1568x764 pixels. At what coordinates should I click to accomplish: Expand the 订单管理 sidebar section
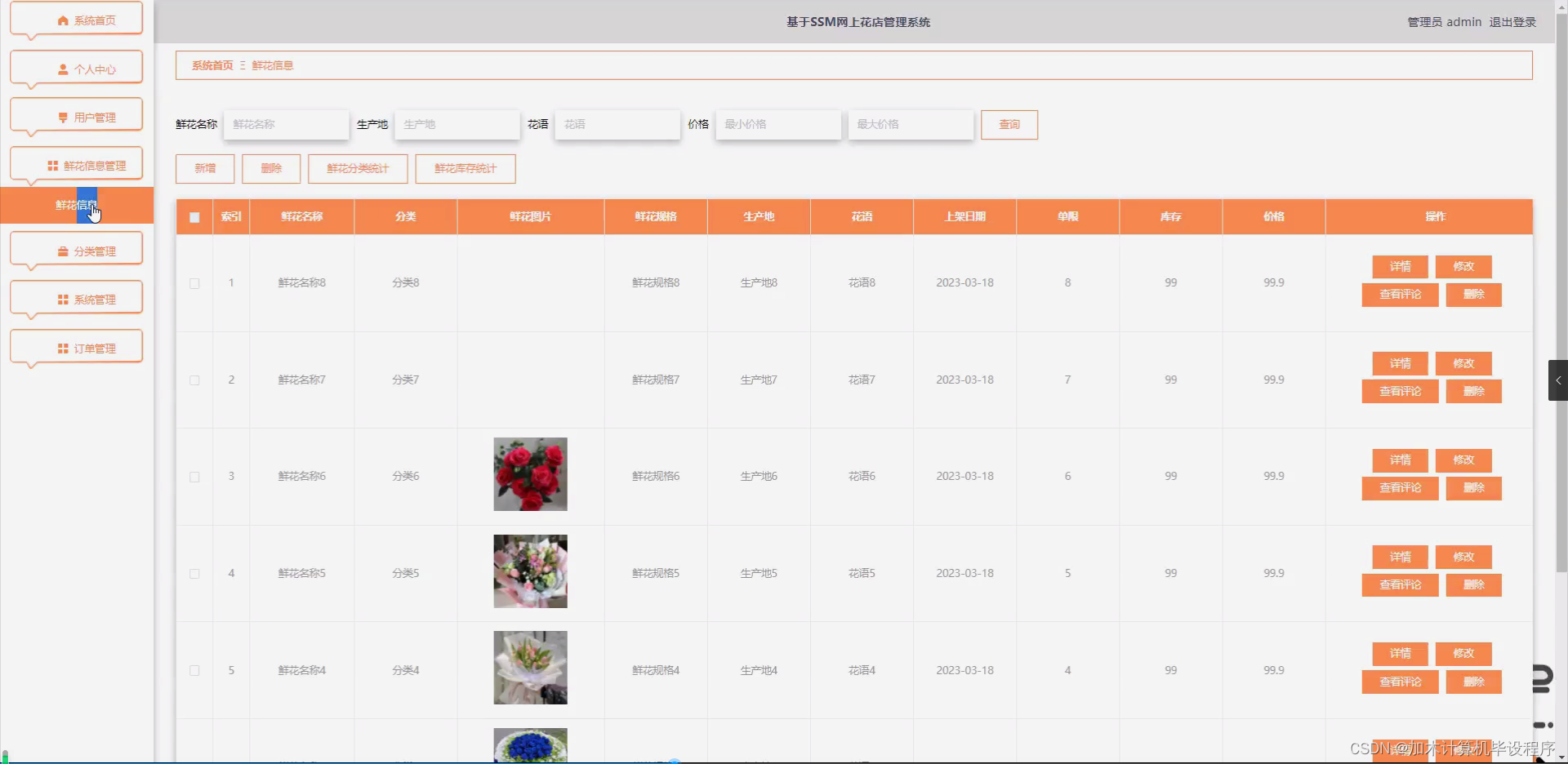coord(90,348)
